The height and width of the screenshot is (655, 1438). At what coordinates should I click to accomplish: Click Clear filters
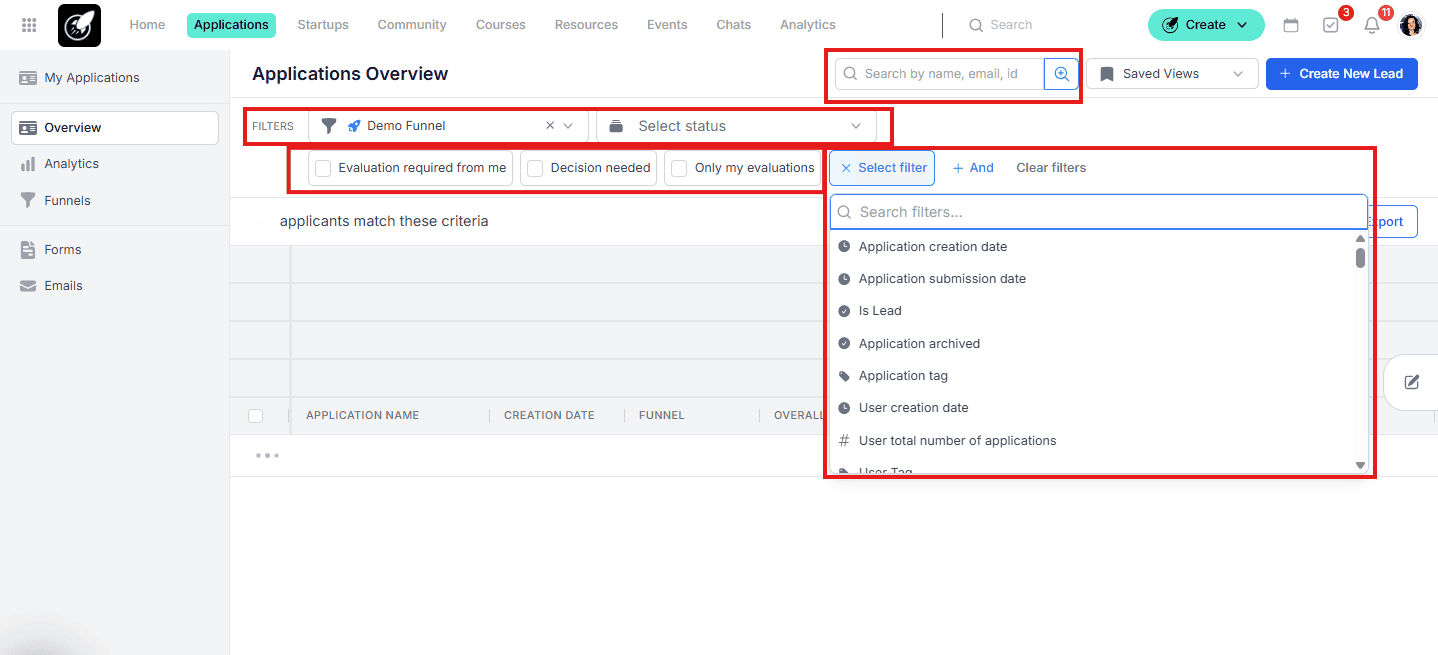click(1051, 168)
